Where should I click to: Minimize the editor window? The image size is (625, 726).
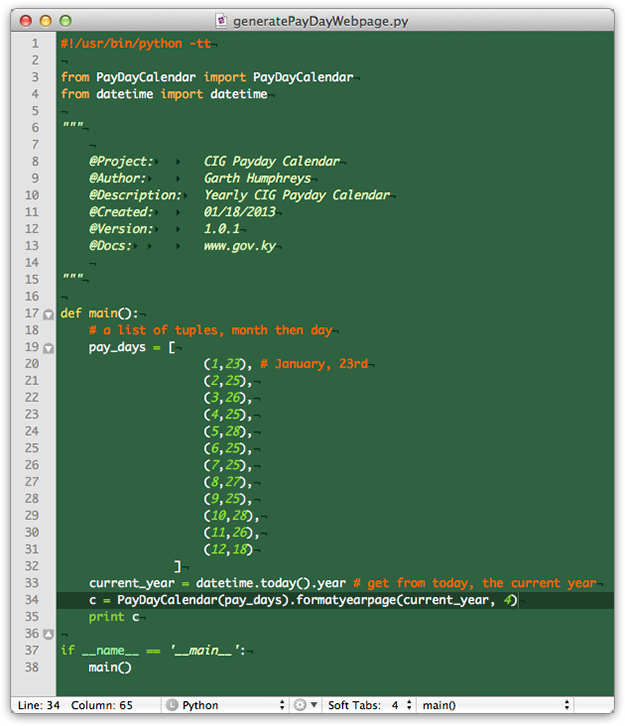(x=45, y=21)
